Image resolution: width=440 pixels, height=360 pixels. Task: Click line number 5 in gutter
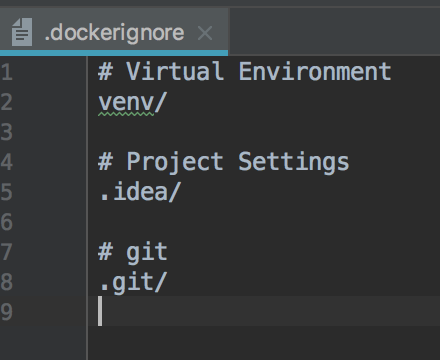[6, 192]
